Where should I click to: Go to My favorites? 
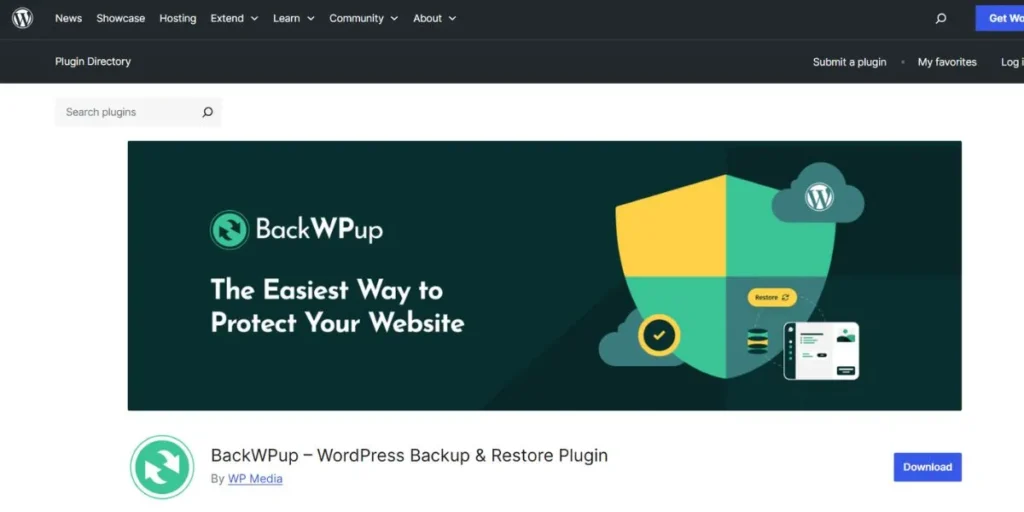pos(947,62)
